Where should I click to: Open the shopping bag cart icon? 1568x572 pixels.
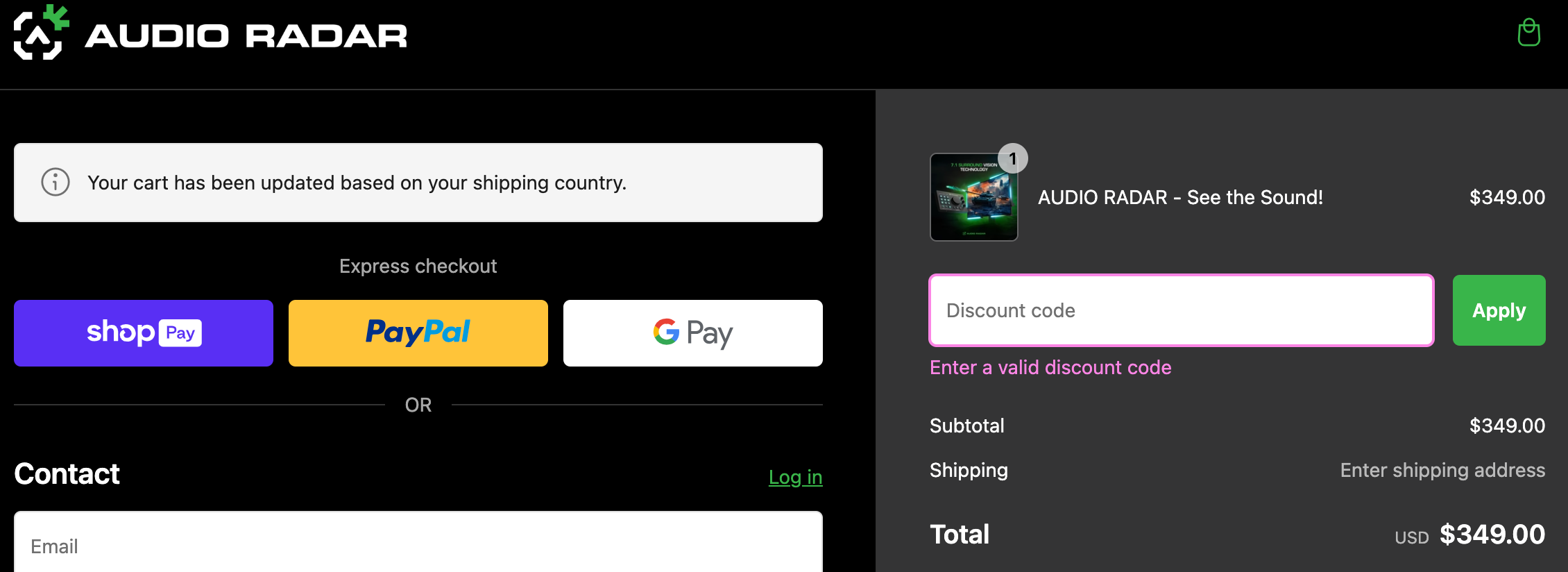1528,33
